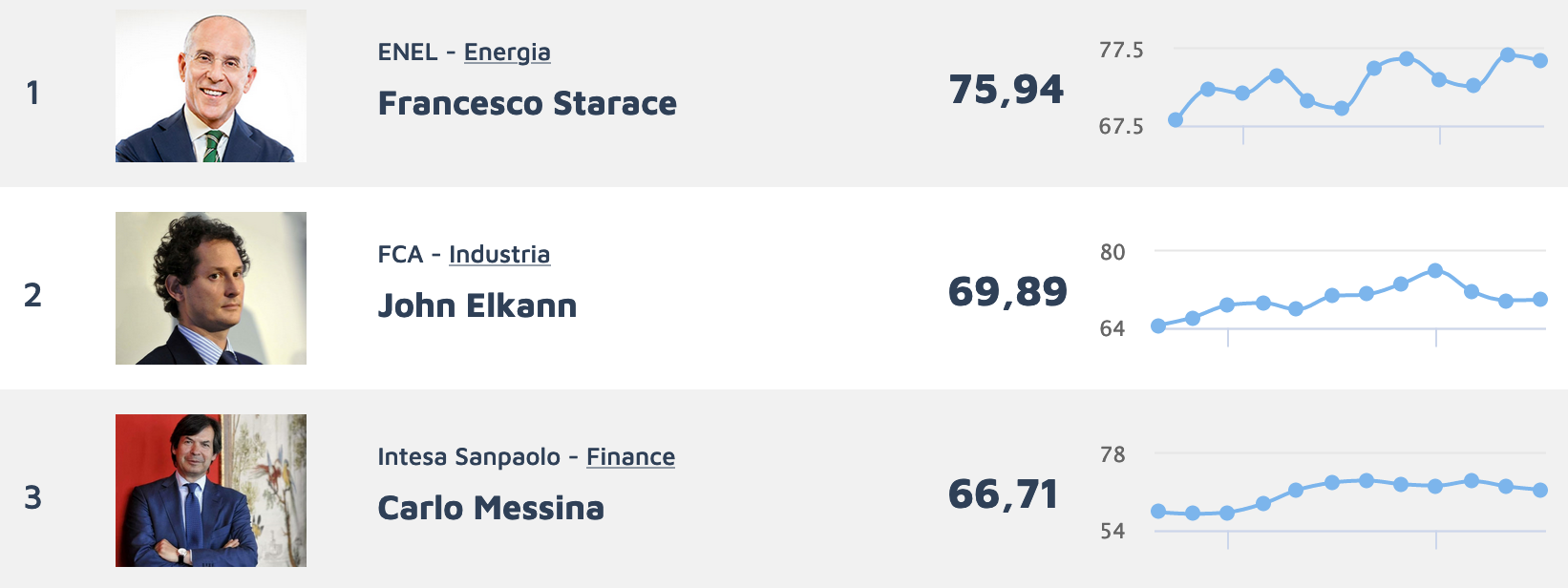Click last data point in Starace's trend chart
Image resolution: width=1568 pixels, height=588 pixels.
(1540, 60)
